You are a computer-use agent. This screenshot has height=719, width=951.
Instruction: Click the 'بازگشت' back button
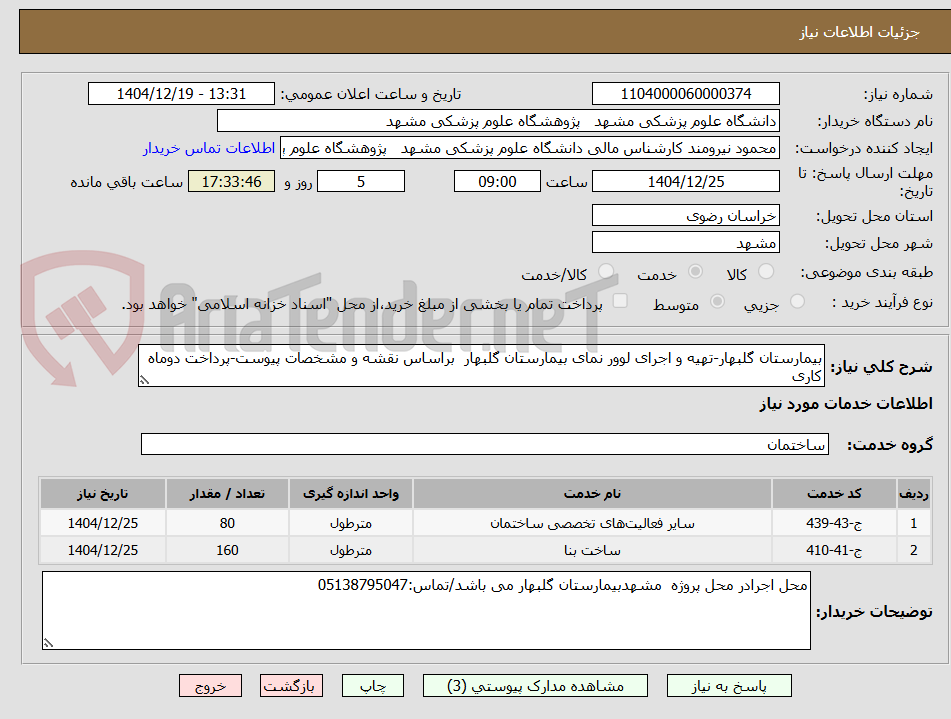(x=291, y=686)
